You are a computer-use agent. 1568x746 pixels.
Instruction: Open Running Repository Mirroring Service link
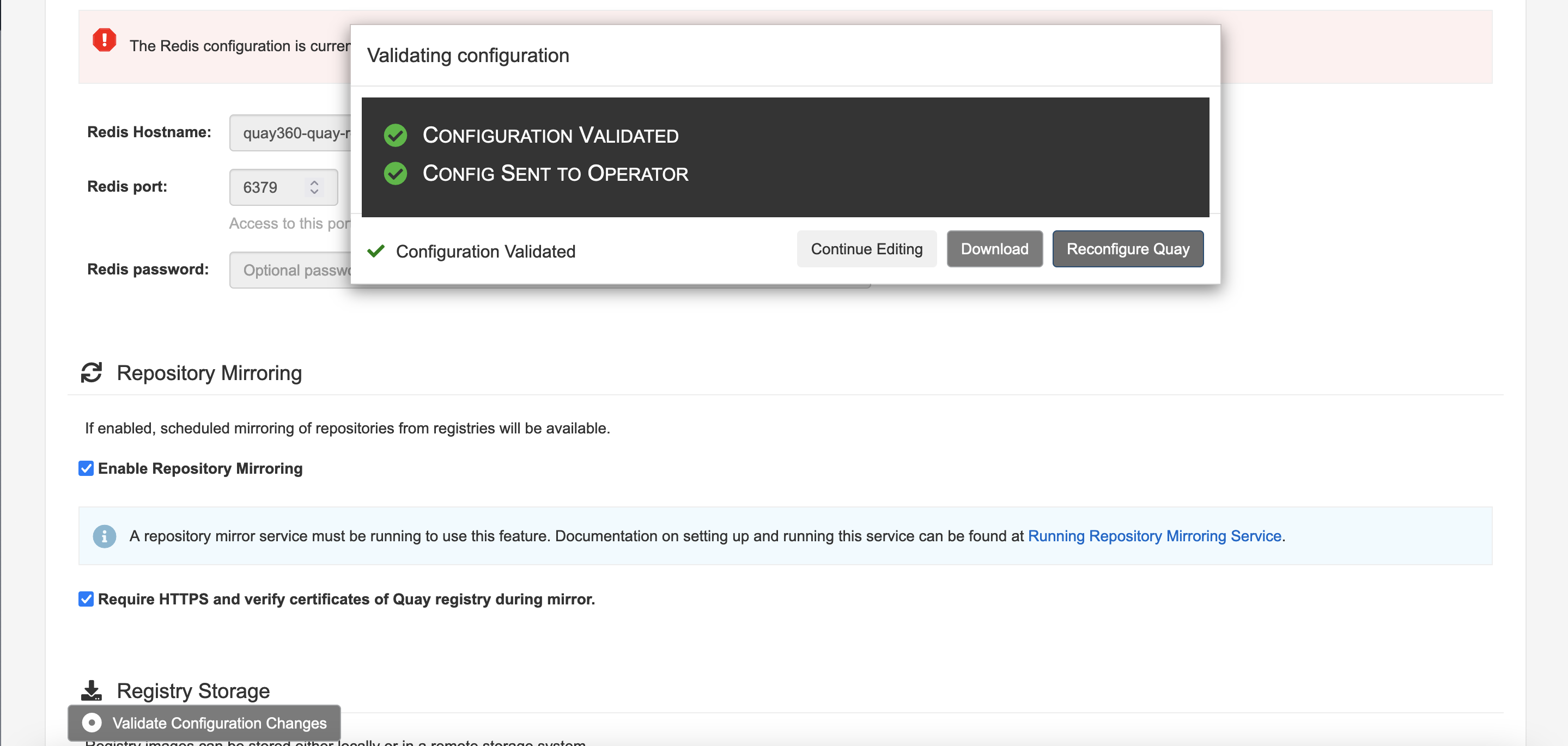(1154, 536)
